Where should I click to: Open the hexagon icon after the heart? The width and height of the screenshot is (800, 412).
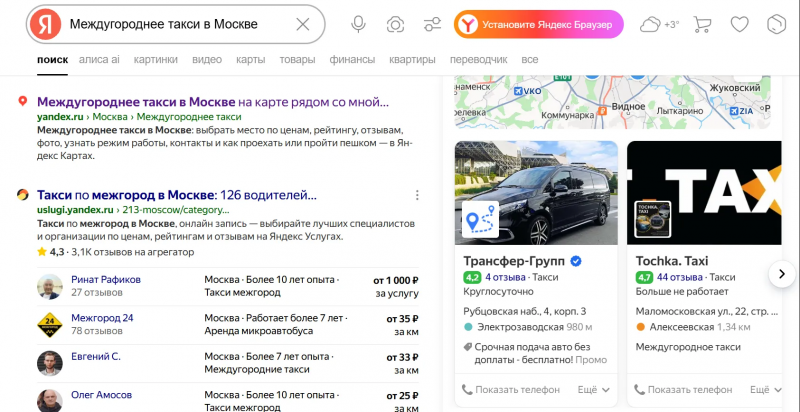pos(777,24)
